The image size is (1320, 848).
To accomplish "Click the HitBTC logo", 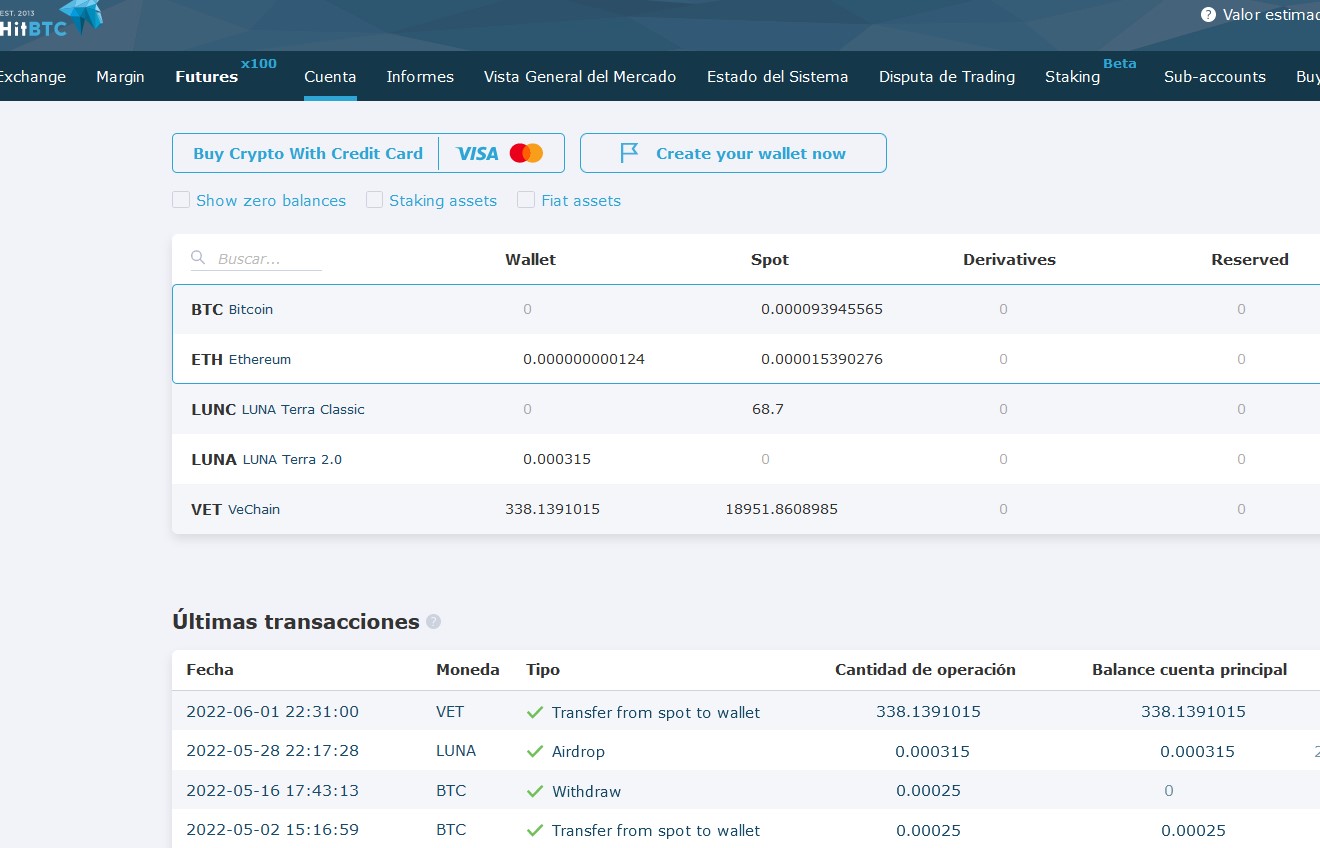I will (50, 22).
